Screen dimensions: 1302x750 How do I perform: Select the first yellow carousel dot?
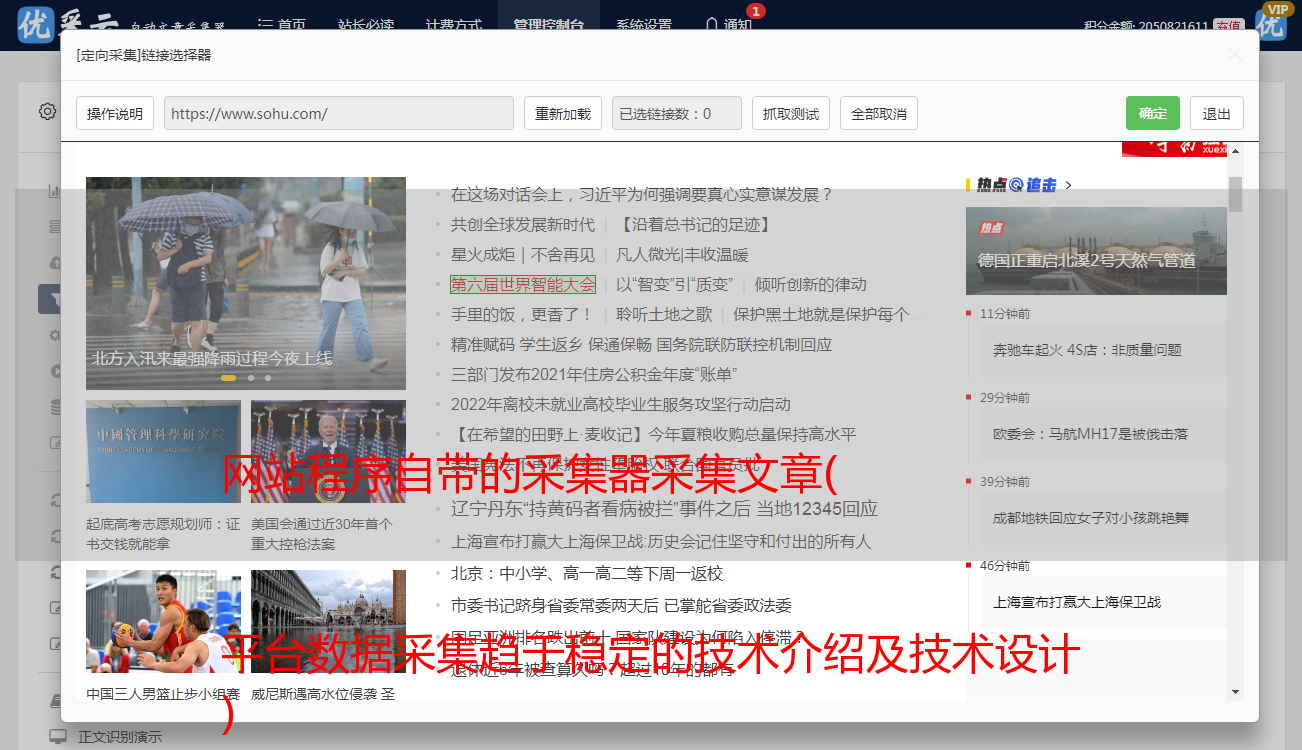coord(228,378)
